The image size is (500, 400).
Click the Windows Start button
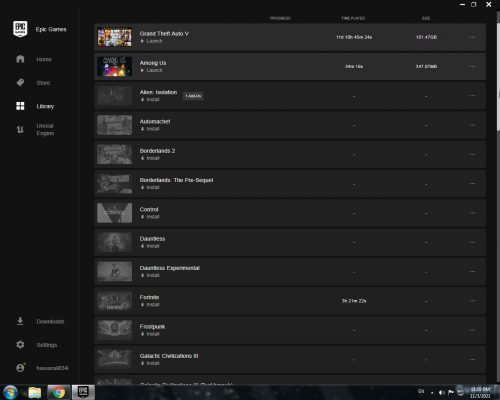click(11, 392)
